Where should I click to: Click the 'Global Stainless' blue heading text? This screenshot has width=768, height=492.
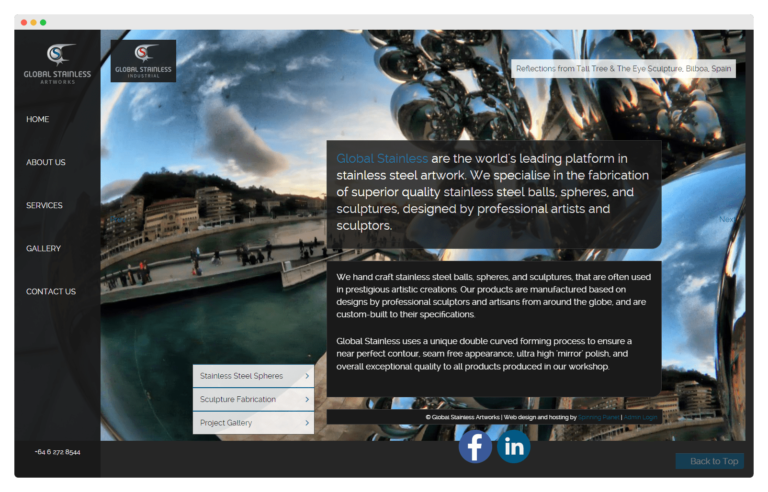(x=382, y=158)
